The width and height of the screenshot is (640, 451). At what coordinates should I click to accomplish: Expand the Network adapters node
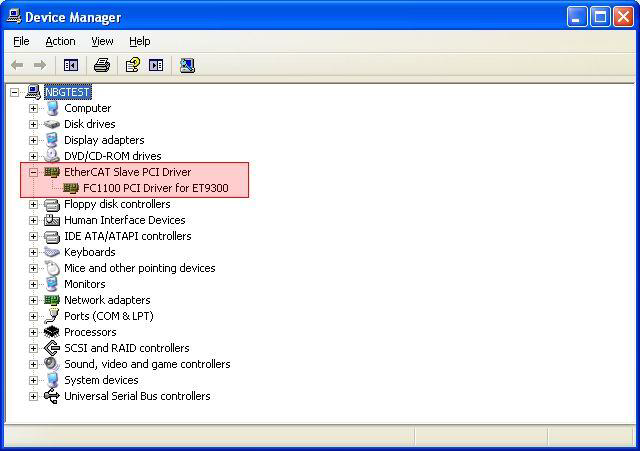point(33,300)
